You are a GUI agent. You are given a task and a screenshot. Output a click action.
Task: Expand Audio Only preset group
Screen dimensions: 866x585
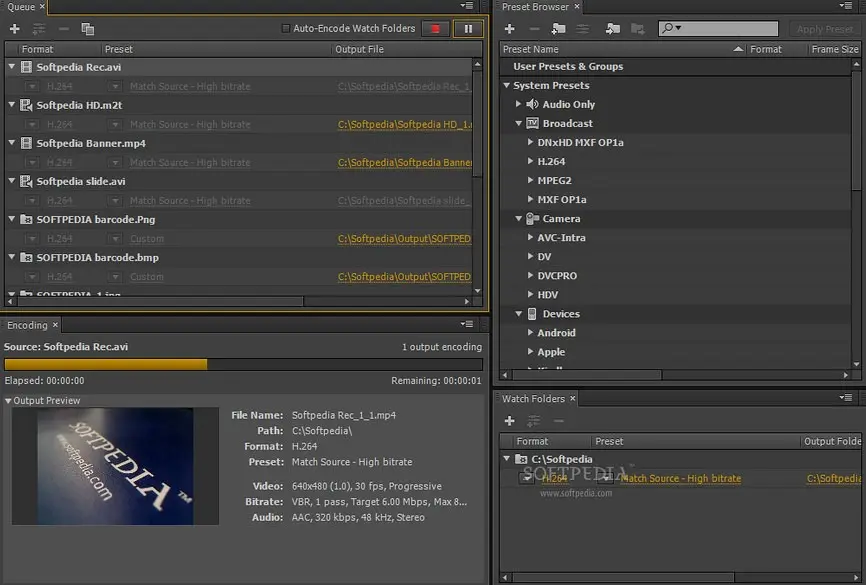click(518, 104)
